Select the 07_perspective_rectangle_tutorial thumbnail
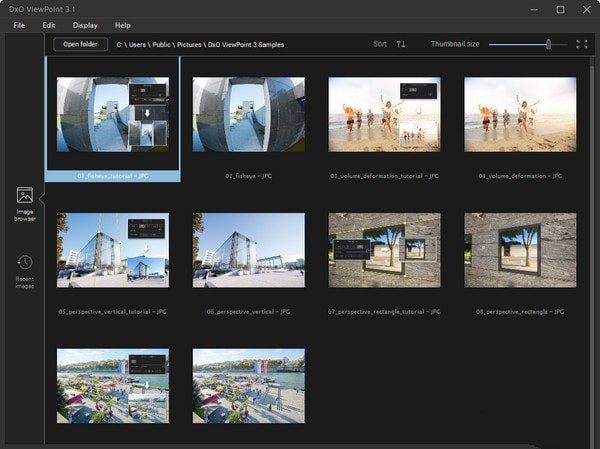Viewport: 600px width, 449px height. click(385, 250)
